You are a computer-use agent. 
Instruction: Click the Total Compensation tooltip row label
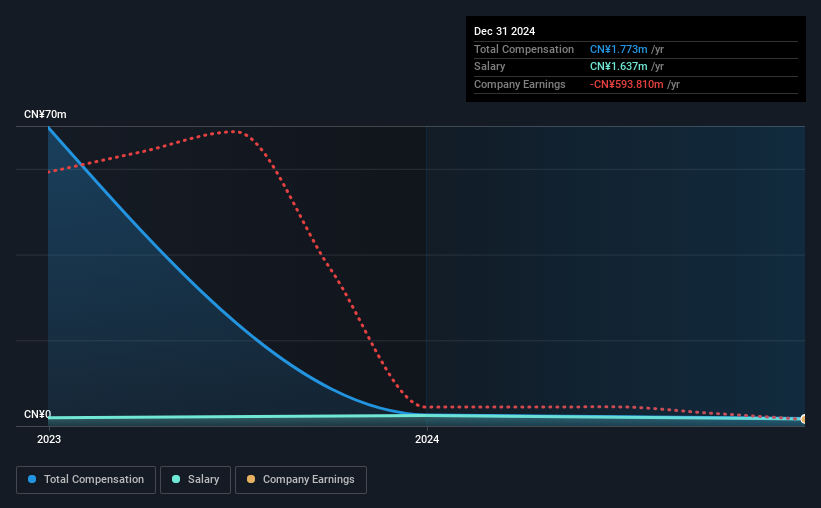point(524,49)
